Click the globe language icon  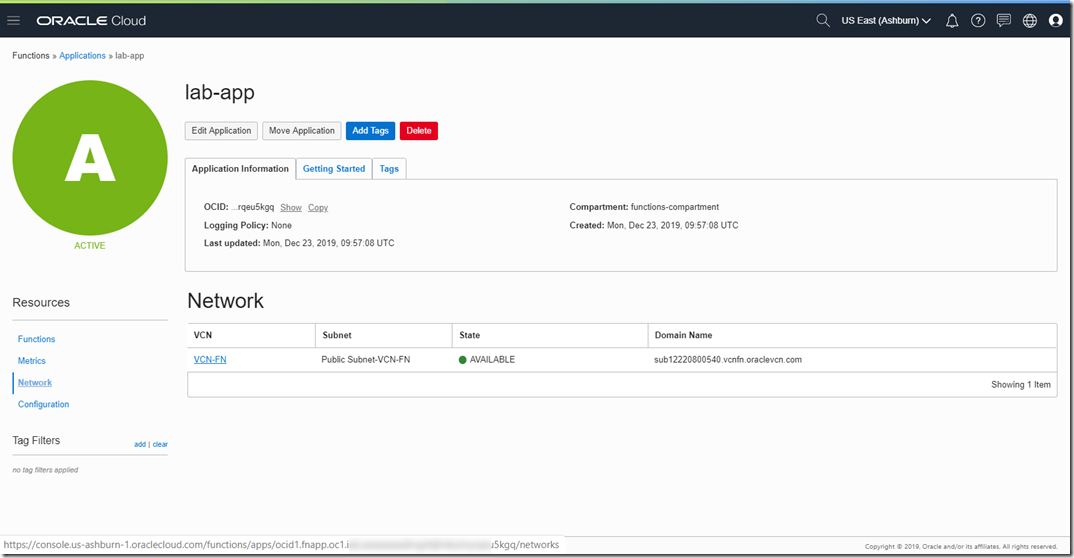1030,21
